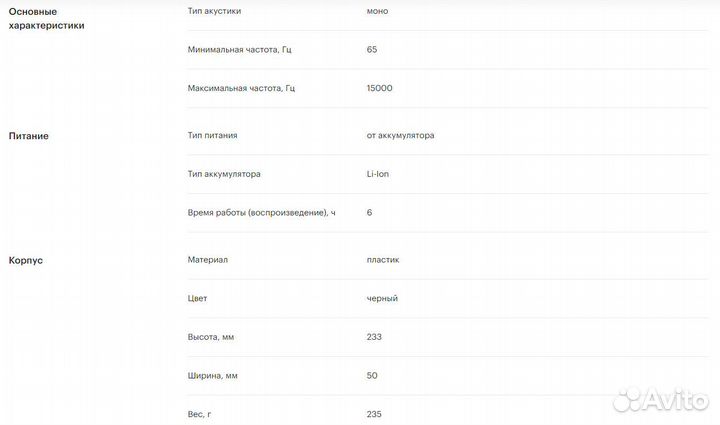Click the "Время работы (воспроизведение), ч" label
Screen dimensions: 720x425
click(261, 212)
